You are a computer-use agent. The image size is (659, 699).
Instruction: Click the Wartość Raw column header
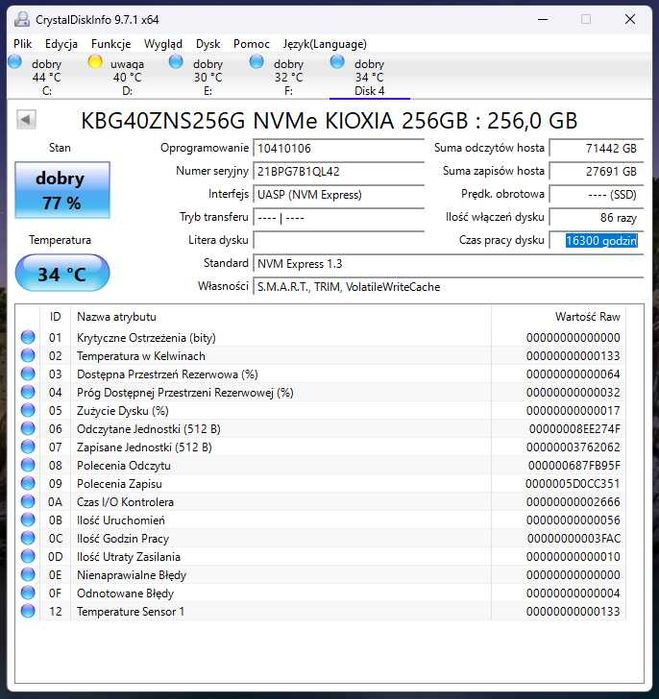[x=588, y=317]
